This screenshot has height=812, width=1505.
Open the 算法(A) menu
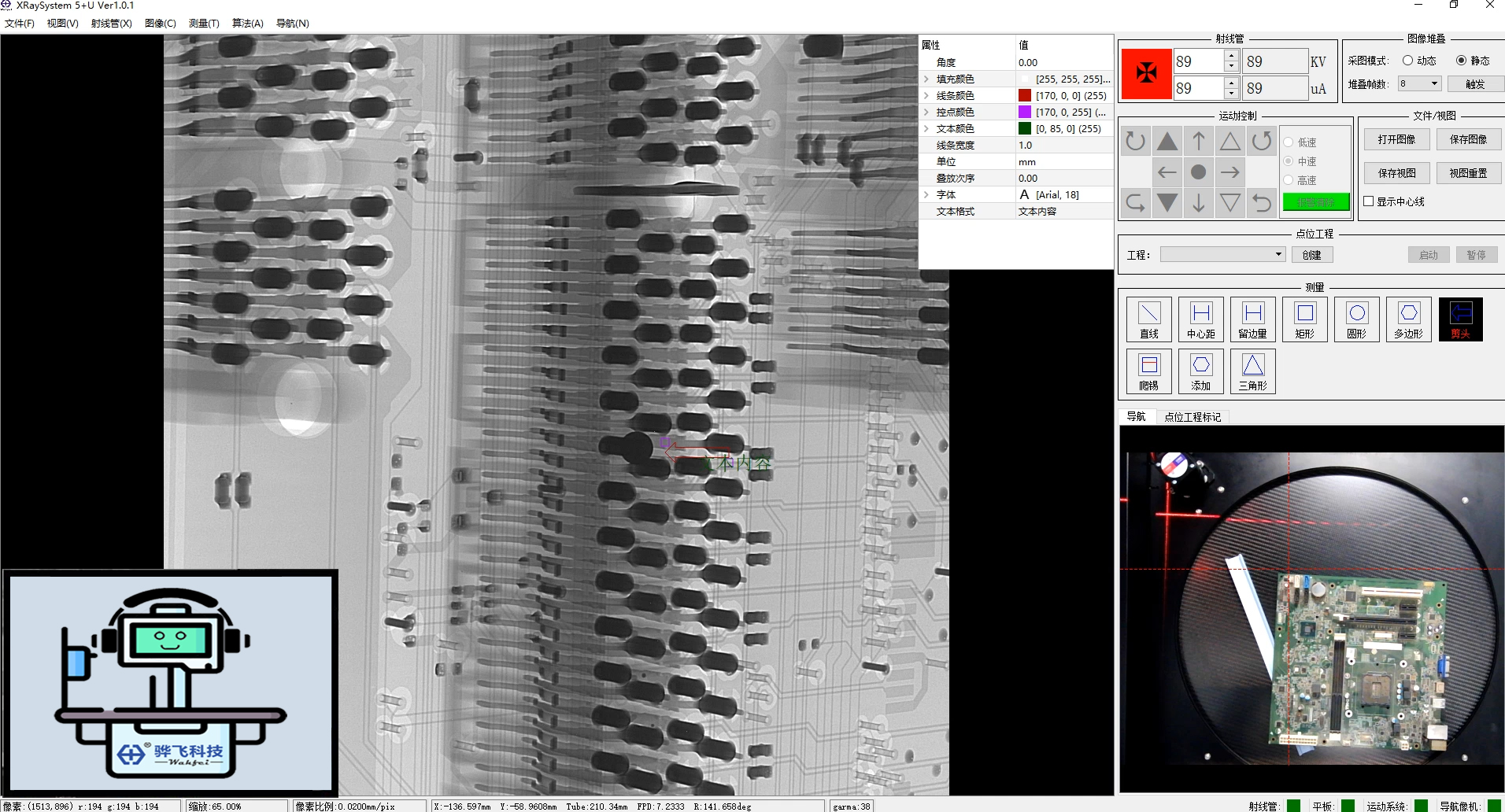point(248,24)
